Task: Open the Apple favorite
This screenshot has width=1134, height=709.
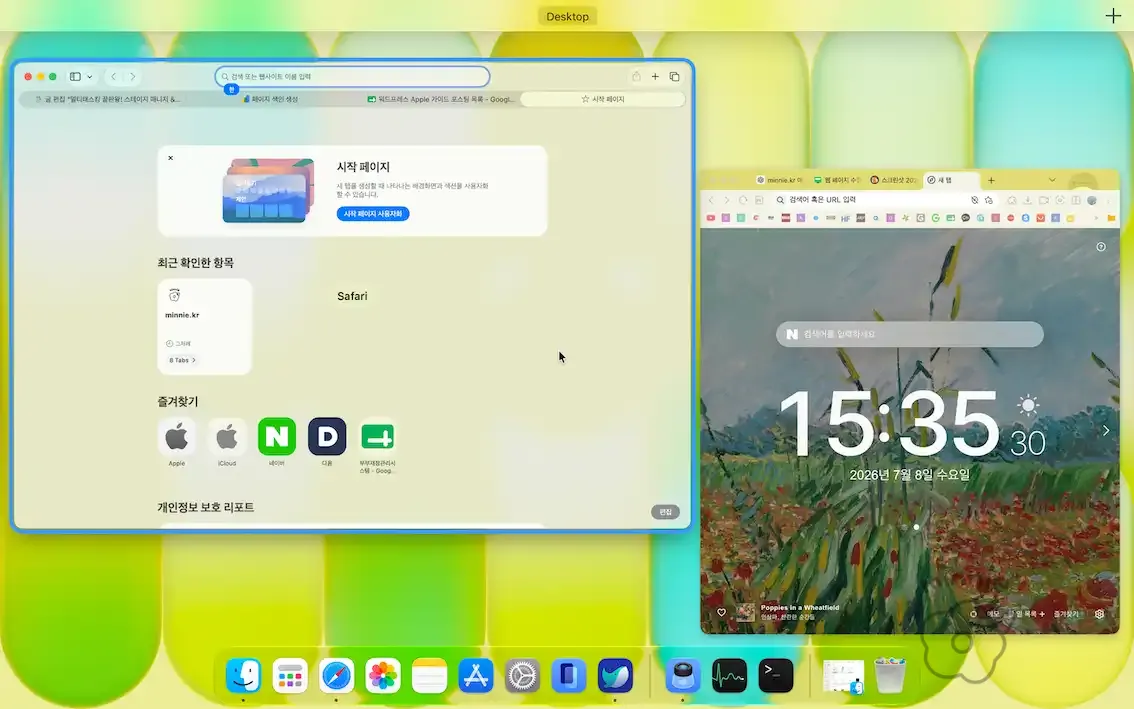Action: [x=176, y=436]
